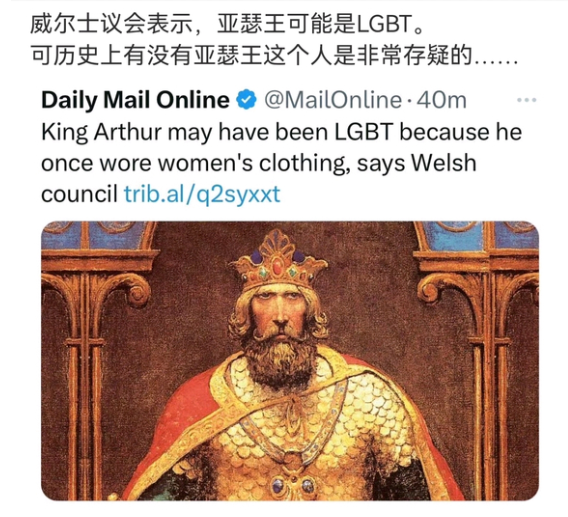Click the @MailOnline handle
568x517 pixels.
[x=333, y=100]
